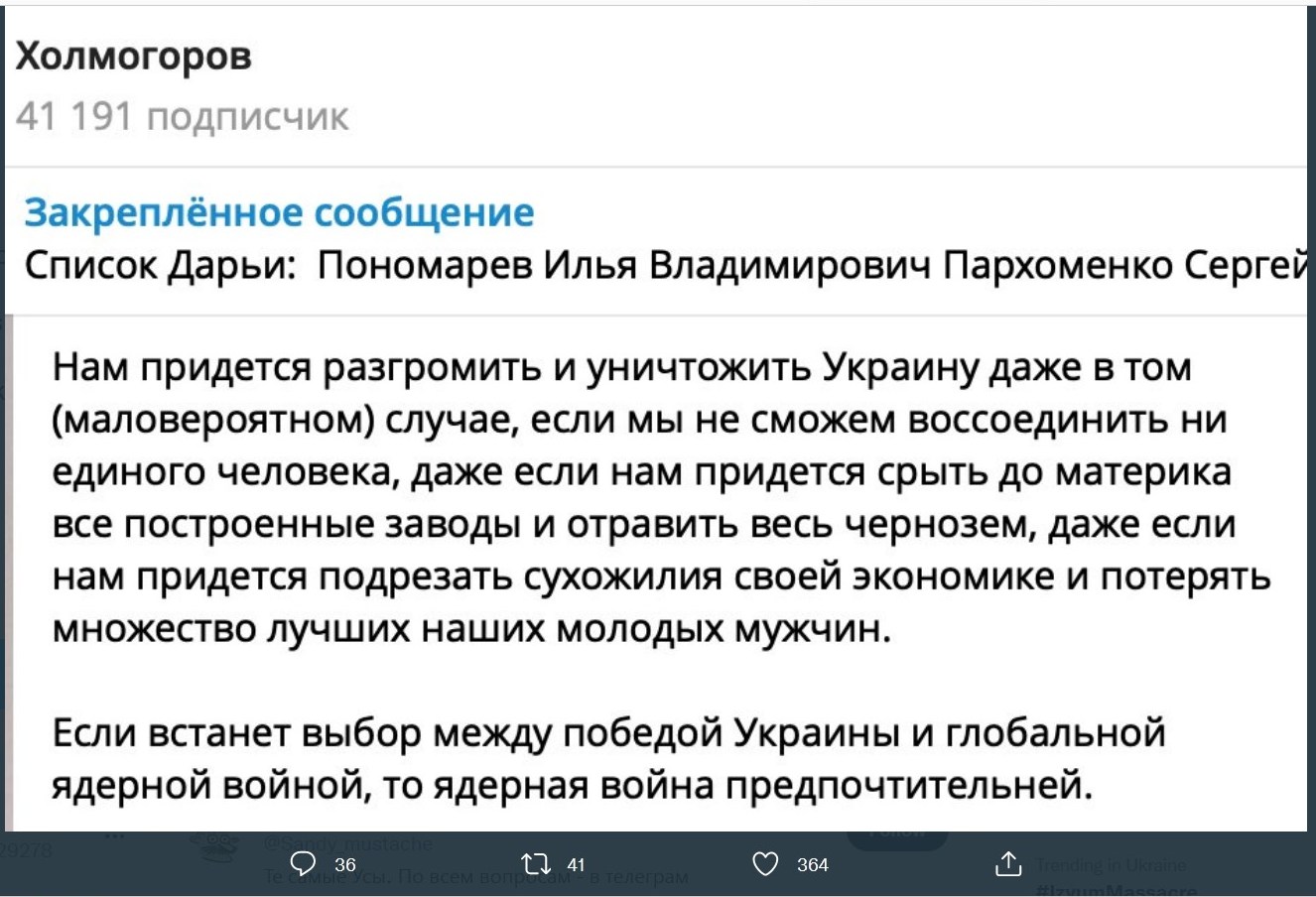Click the 41 191 подписчик subscriber count
The width and height of the screenshot is (1316, 897).
click(183, 117)
